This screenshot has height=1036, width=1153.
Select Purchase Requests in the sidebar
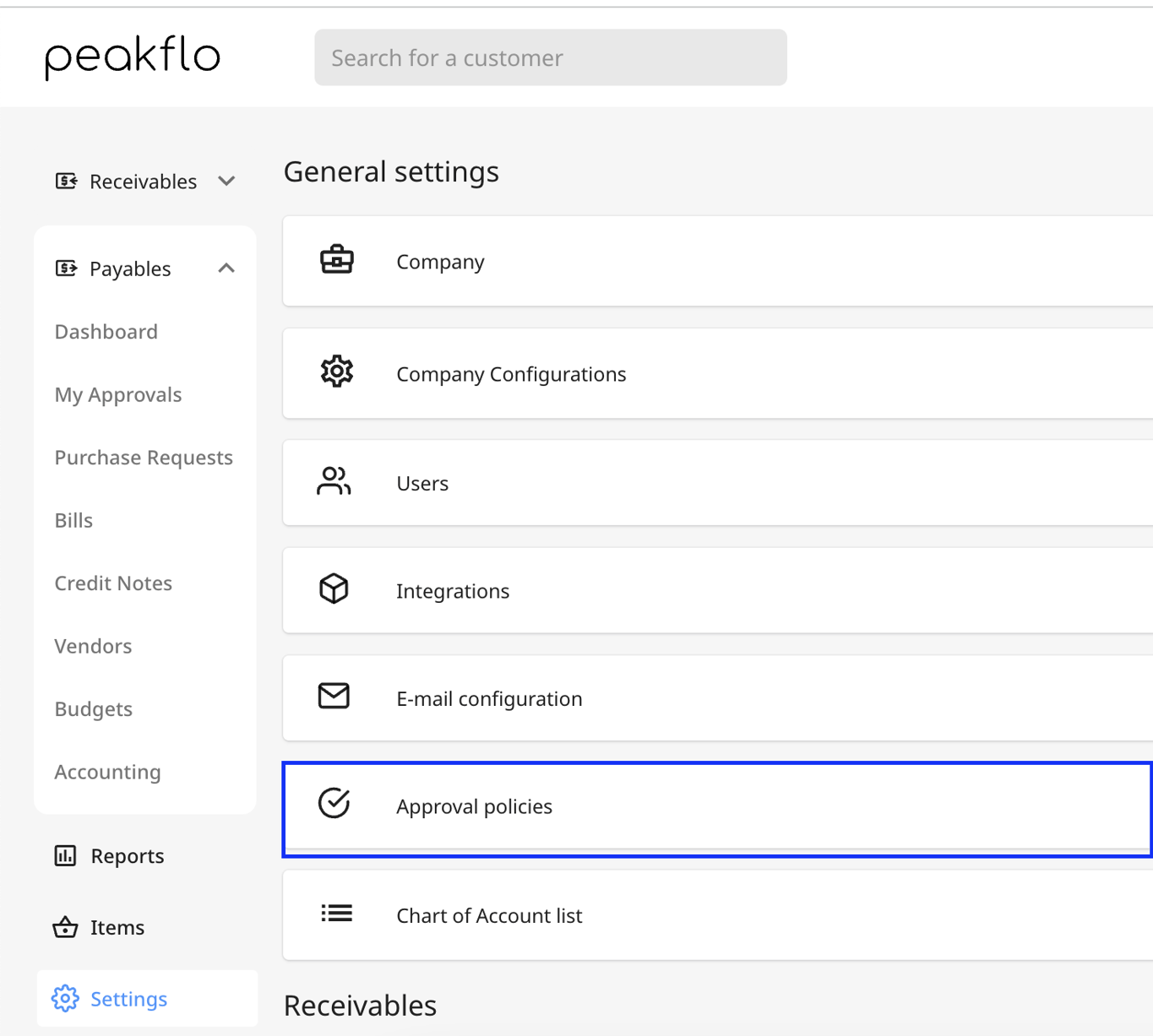click(143, 457)
